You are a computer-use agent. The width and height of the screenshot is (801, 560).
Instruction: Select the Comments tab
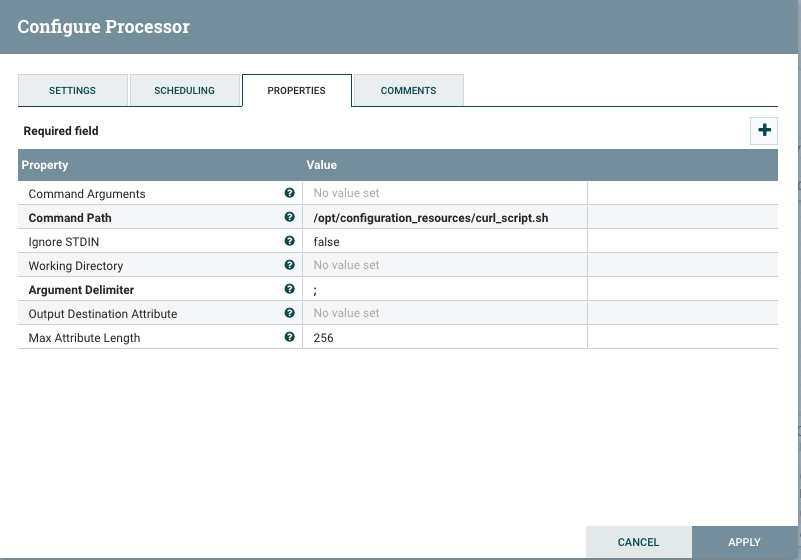(x=408, y=90)
